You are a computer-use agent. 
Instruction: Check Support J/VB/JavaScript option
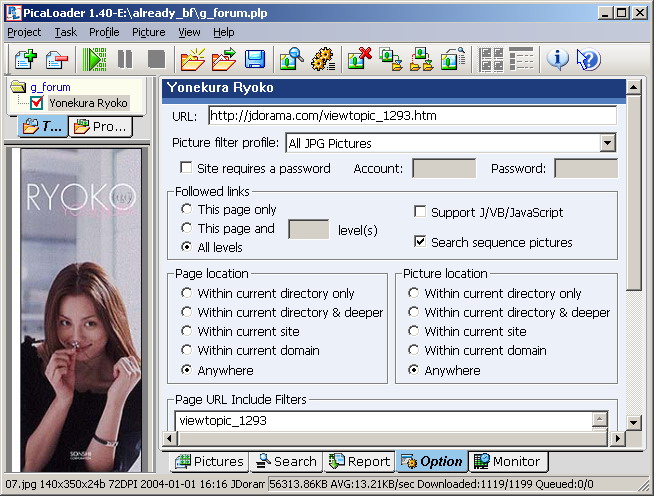420,212
